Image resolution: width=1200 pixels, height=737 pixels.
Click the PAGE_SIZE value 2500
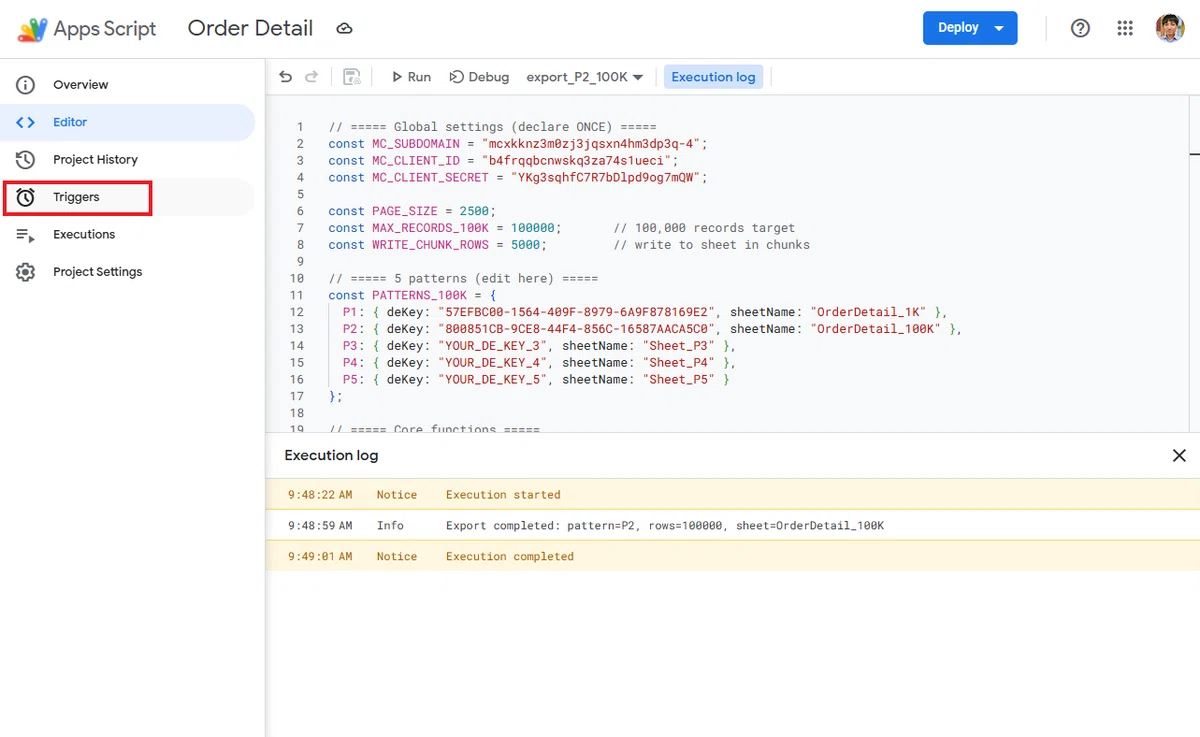(474, 211)
